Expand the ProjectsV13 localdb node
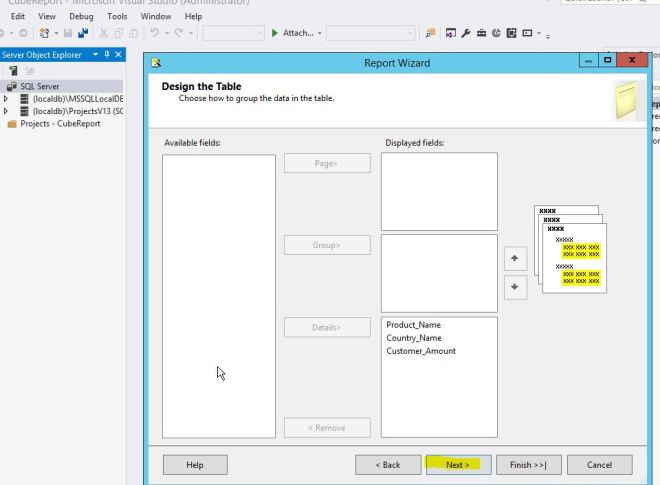This screenshot has width=660, height=485. 6,111
